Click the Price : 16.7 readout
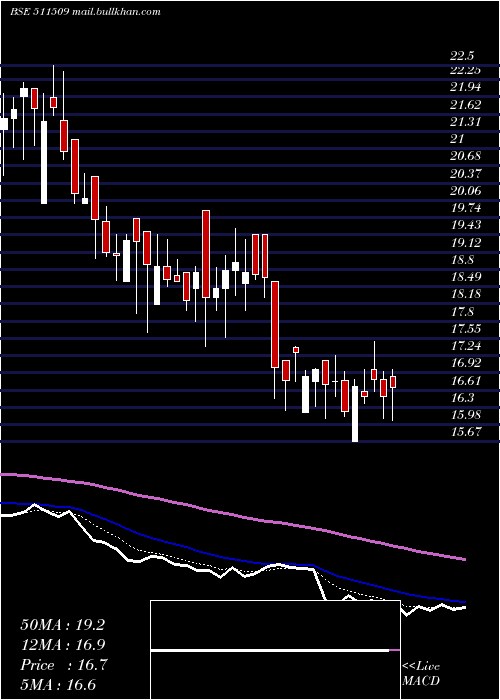Image resolution: width=500 pixels, height=700 pixels. 63,665
